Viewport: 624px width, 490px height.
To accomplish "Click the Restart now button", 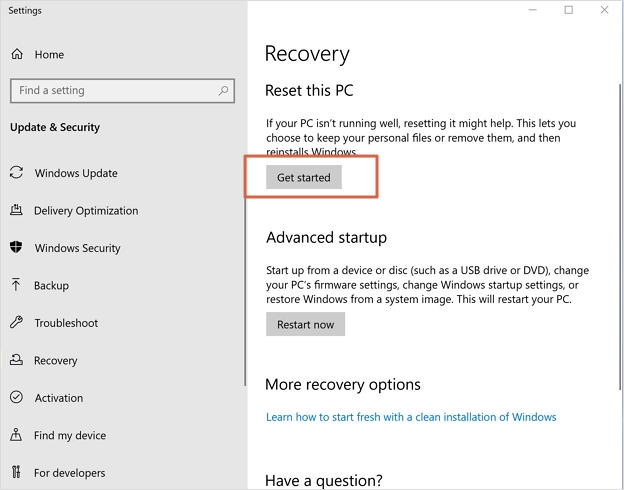I will (x=305, y=324).
